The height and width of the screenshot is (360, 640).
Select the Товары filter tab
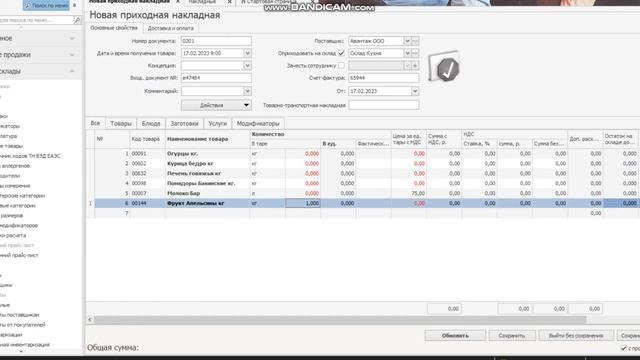121,123
